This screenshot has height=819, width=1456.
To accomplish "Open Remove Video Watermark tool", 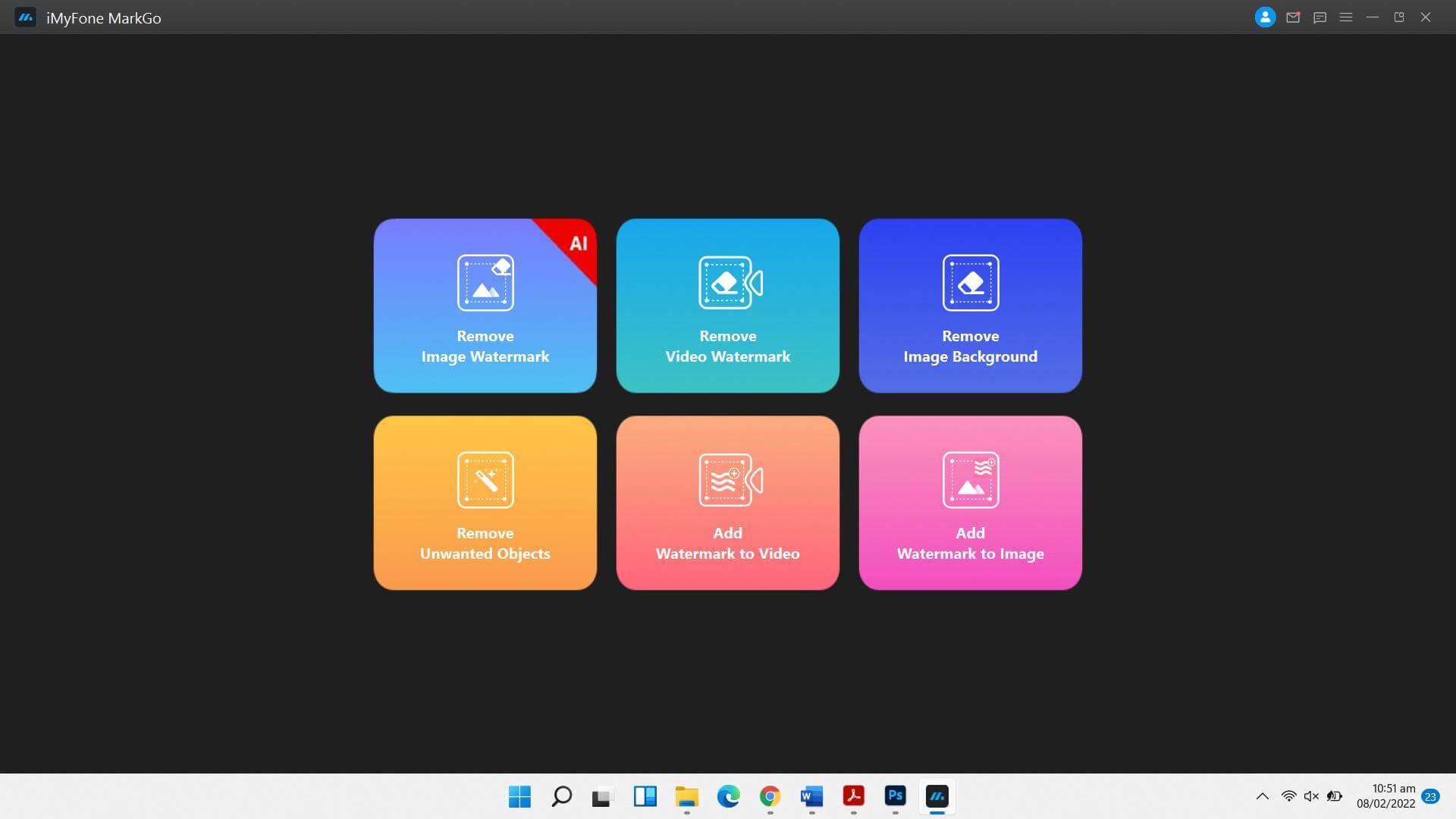I will pos(728,305).
